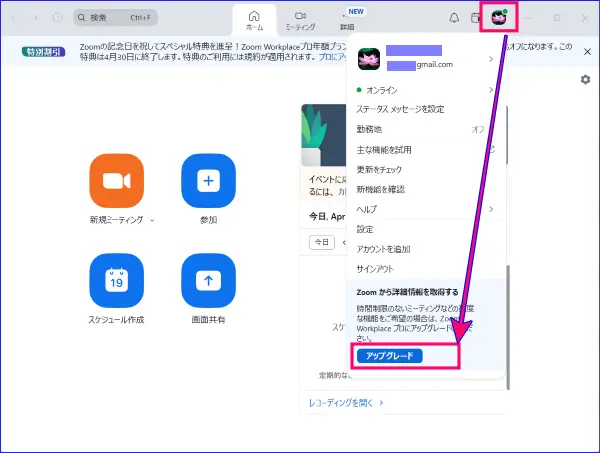Go back with the left arrow icon
The height and width of the screenshot is (453, 600).
tap(14, 18)
